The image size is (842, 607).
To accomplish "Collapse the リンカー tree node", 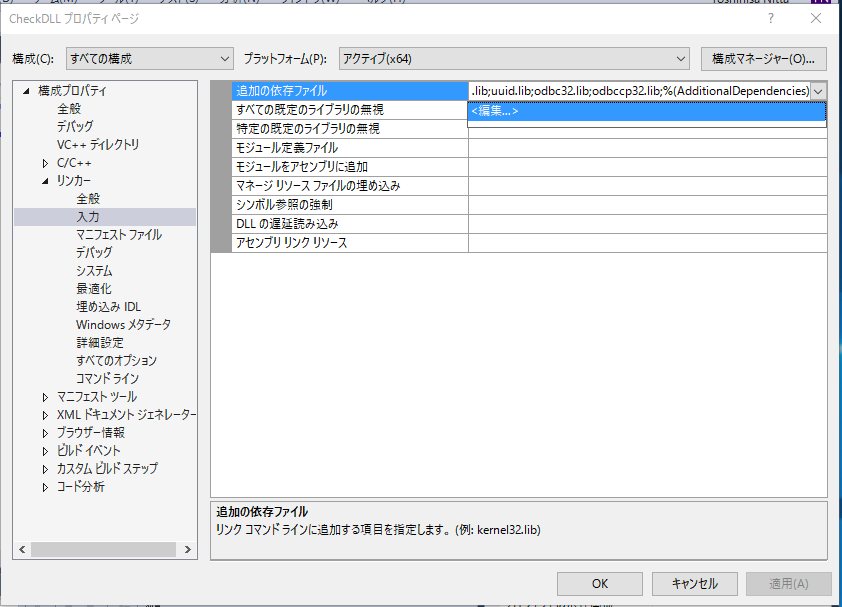I will pos(46,181).
